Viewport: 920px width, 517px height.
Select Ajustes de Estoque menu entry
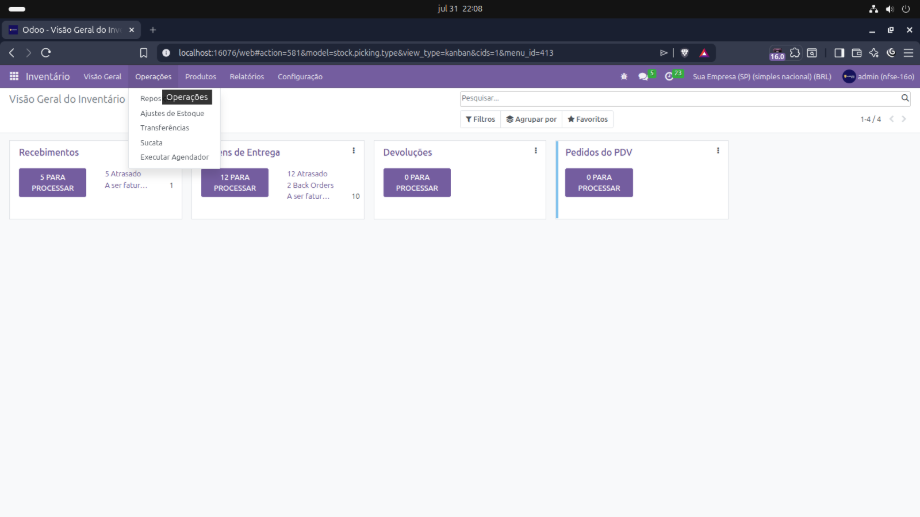click(x=172, y=113)
